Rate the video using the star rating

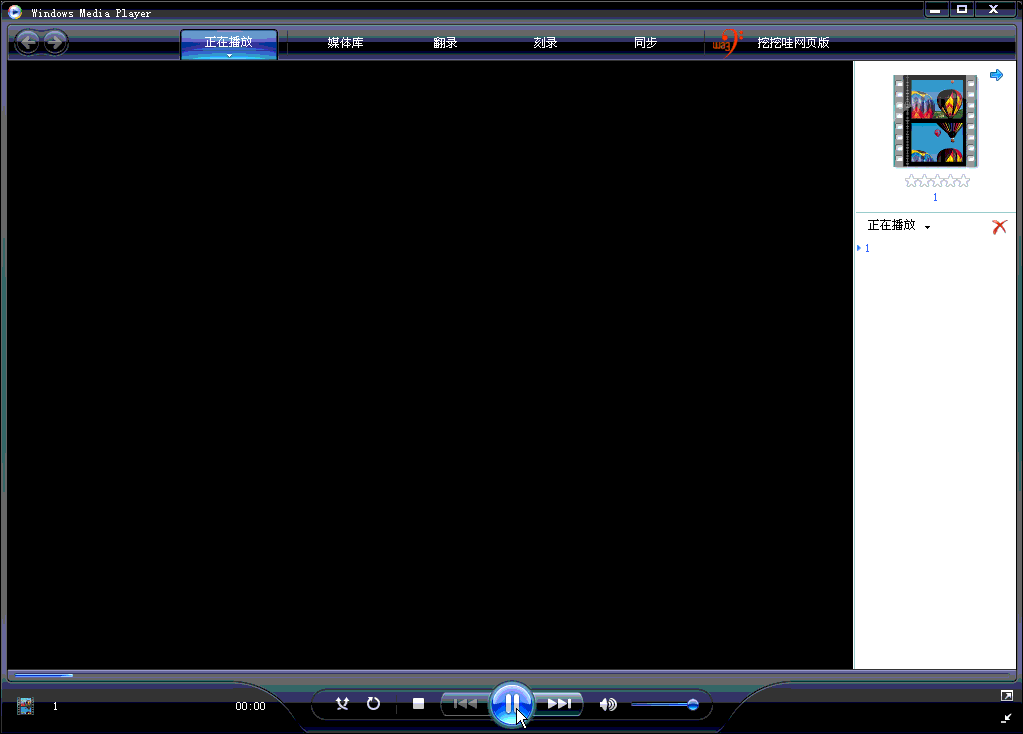tap(937, 181)
